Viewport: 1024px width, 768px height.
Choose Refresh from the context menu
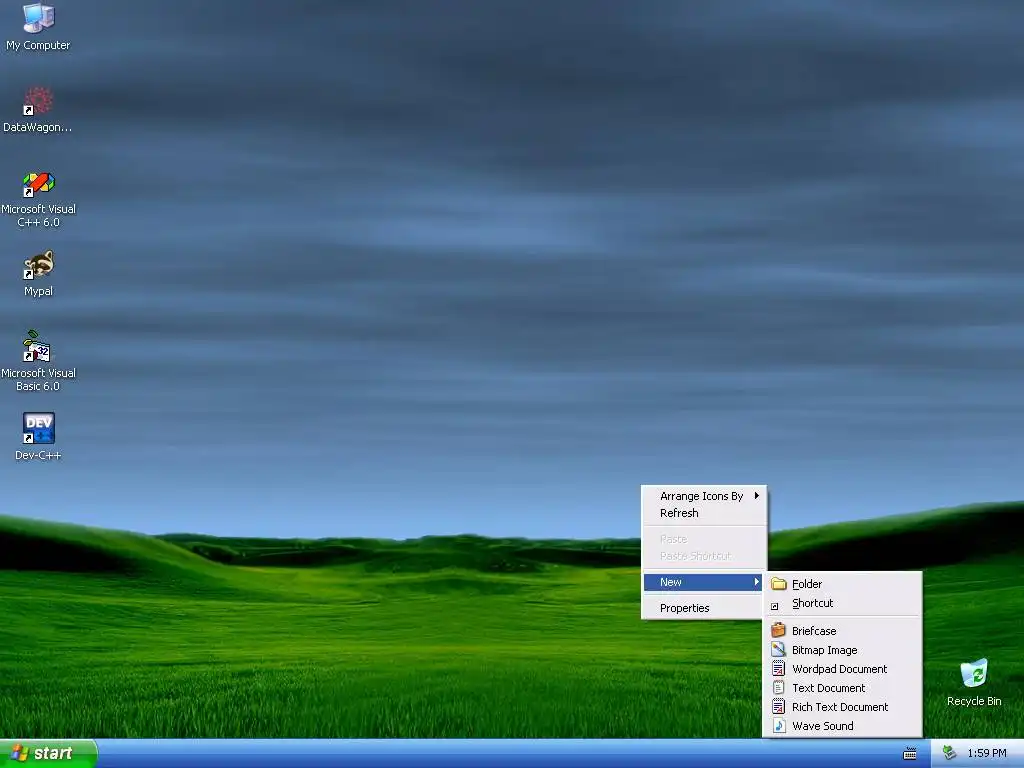pos(704,513)
